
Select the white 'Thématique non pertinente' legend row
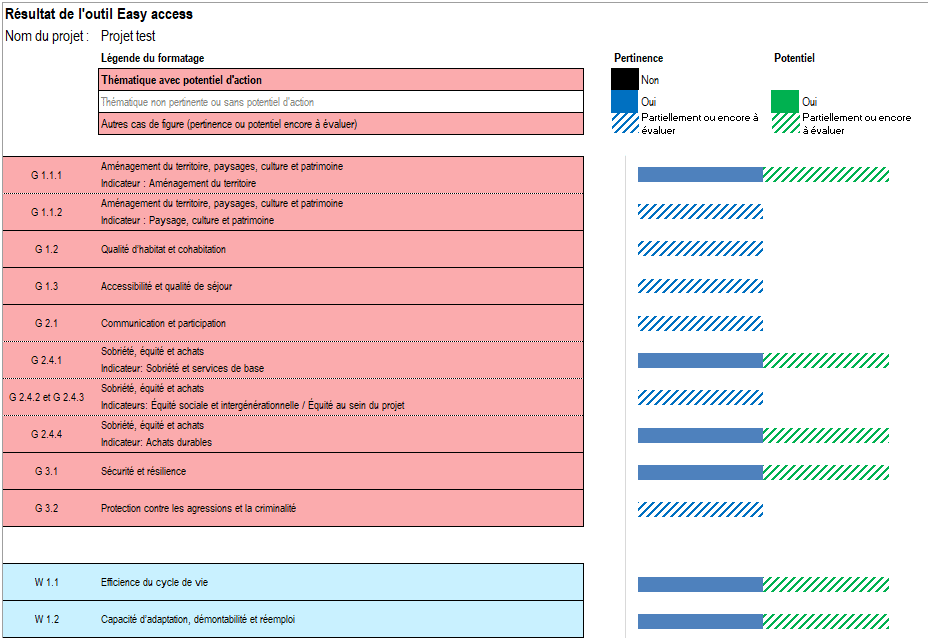340,102
